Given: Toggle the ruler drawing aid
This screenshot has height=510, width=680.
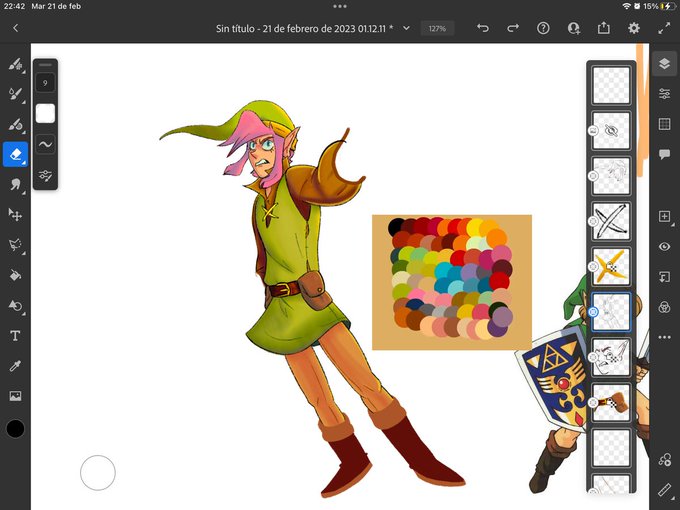Looking at the screenshot, I should click(664, 490).
